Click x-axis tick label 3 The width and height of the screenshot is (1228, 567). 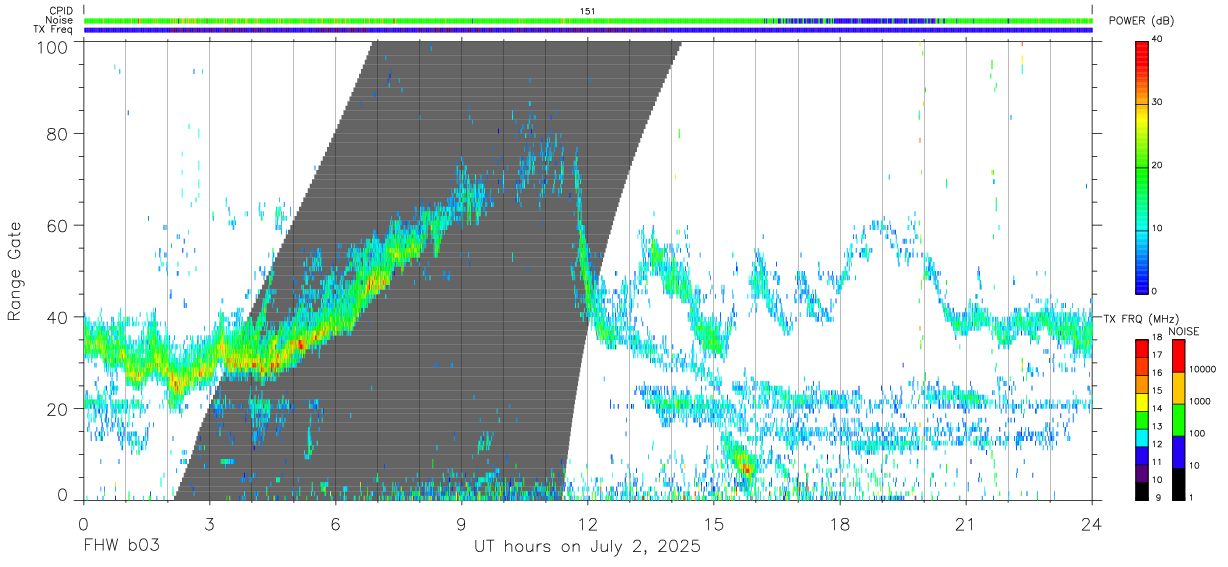pyautogui.click(x=209, y=524)
